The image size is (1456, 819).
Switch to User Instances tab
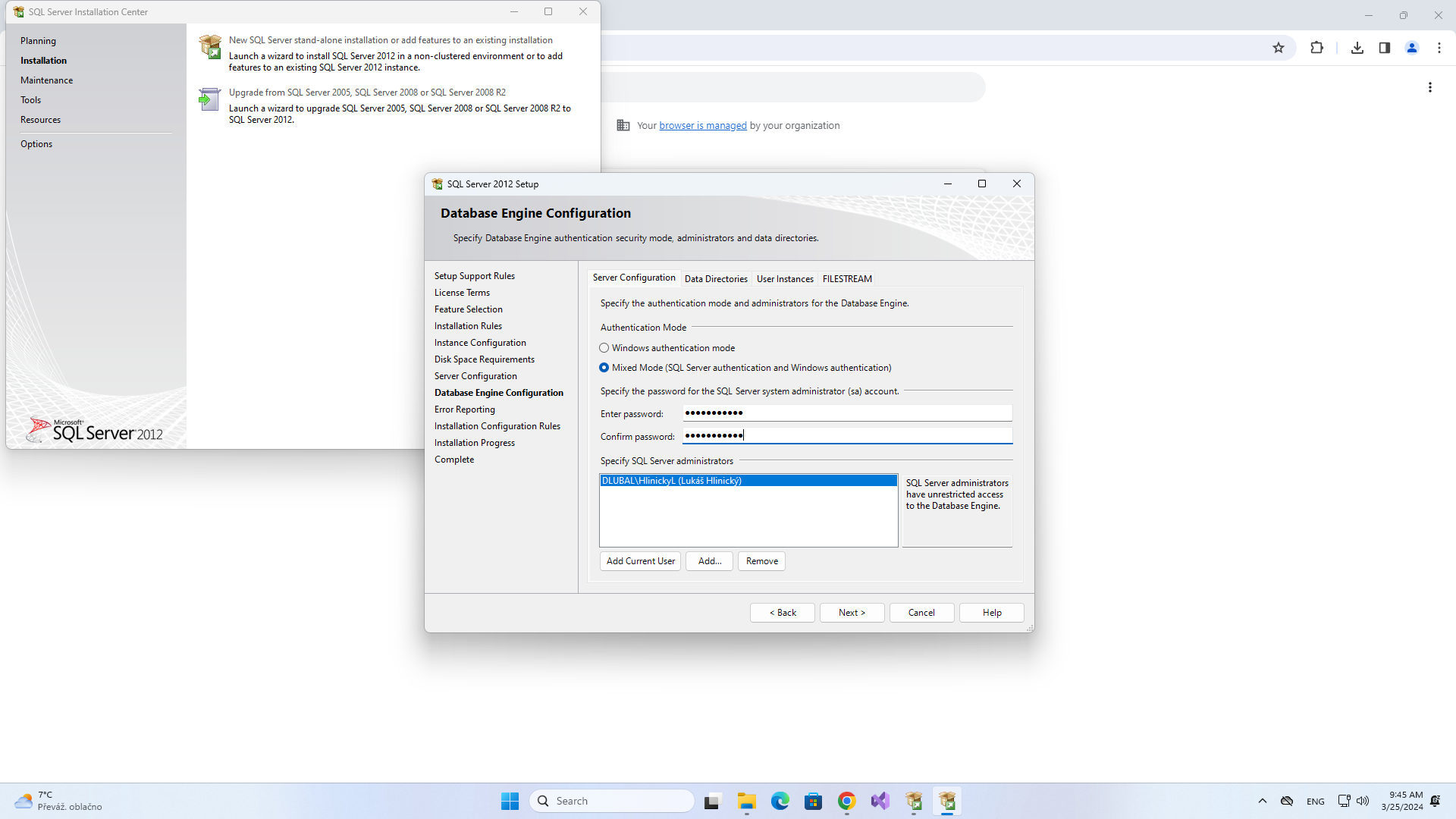[785, 278]
